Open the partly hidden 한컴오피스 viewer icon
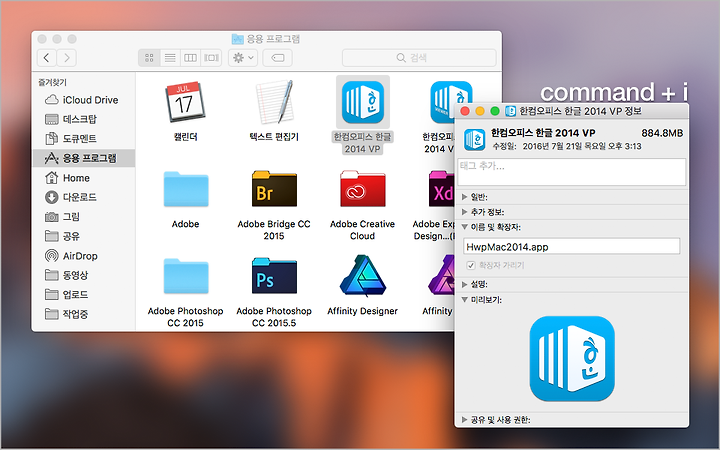The image size is (720, 450). (x=451, y=94)
